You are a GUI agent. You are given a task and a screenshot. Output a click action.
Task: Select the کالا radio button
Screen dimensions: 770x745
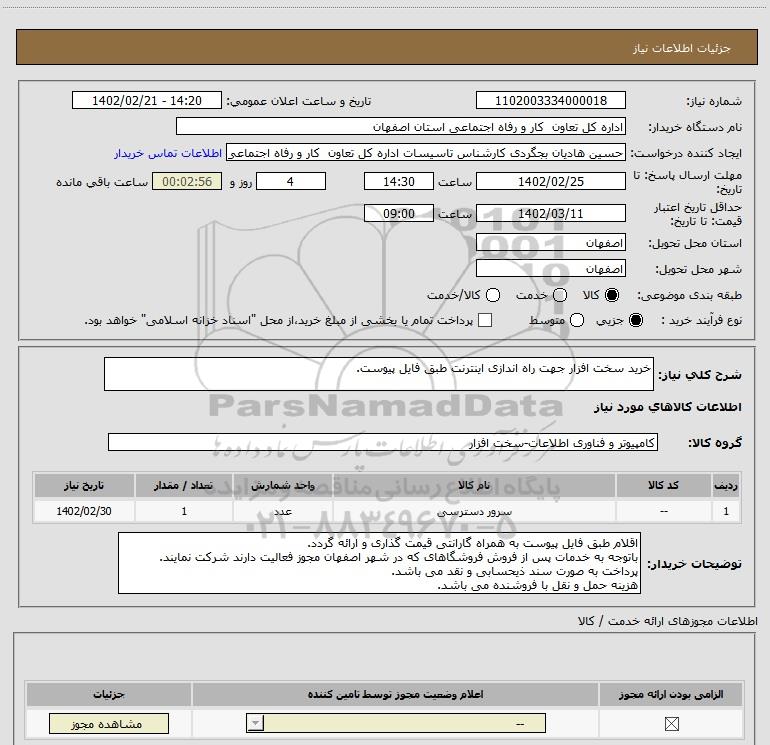point(612,295)
